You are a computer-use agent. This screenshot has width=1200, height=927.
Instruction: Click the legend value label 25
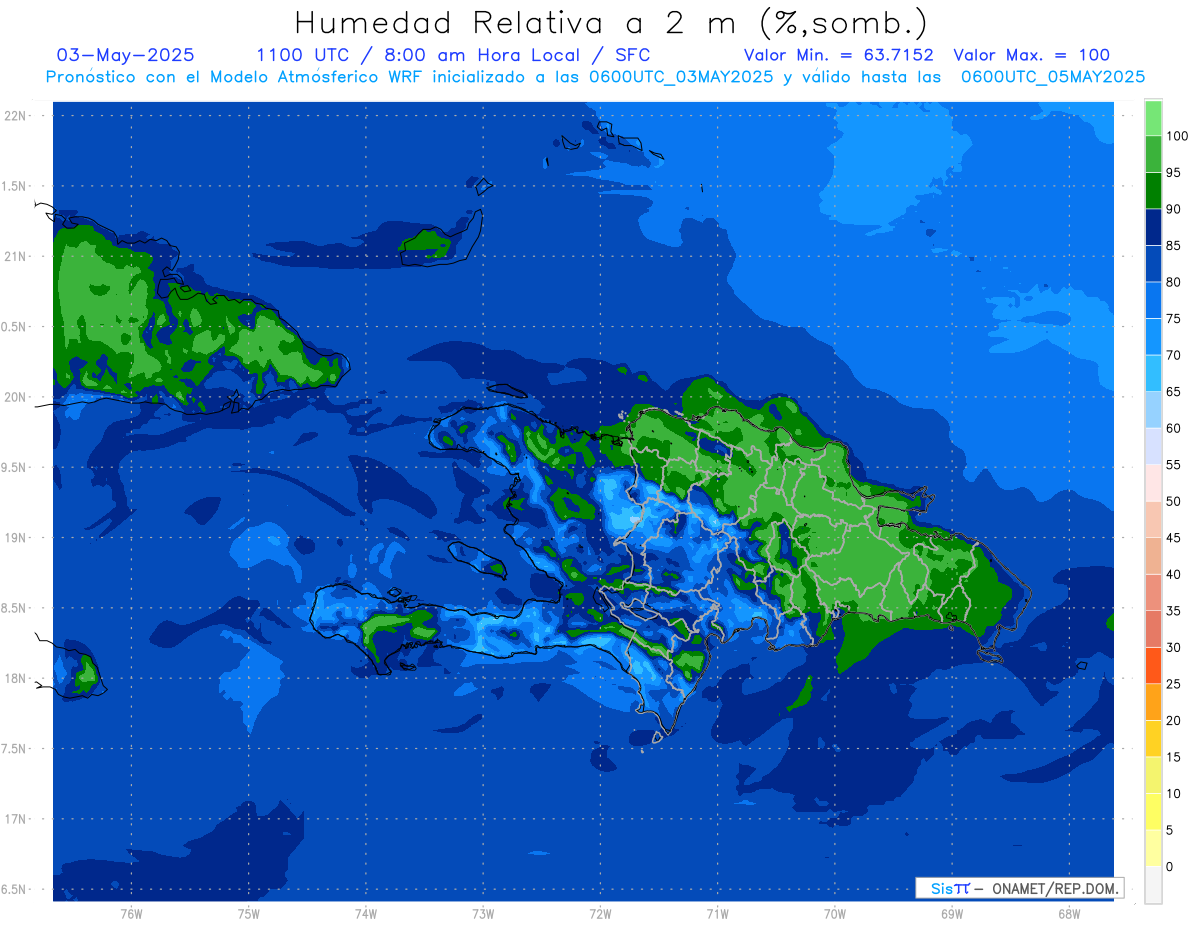(1174, 684)
